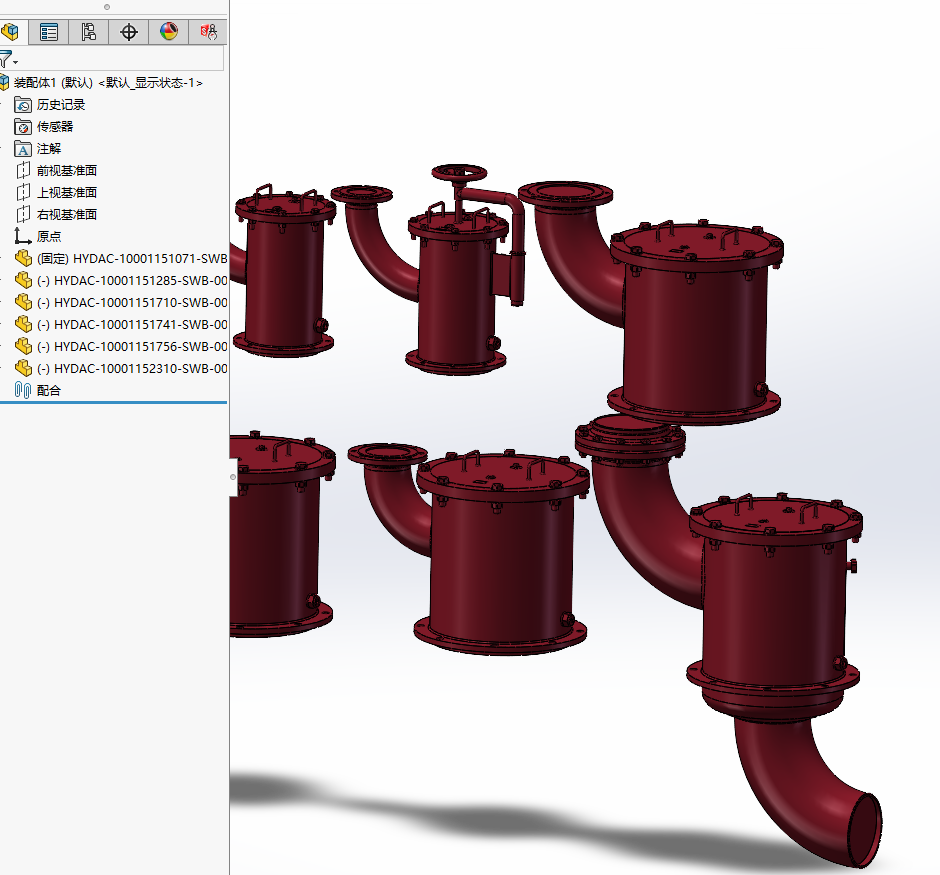This screenshot has height=875, width=940.
Task: Click the annotations folder icon
Action: coord(23,149)
